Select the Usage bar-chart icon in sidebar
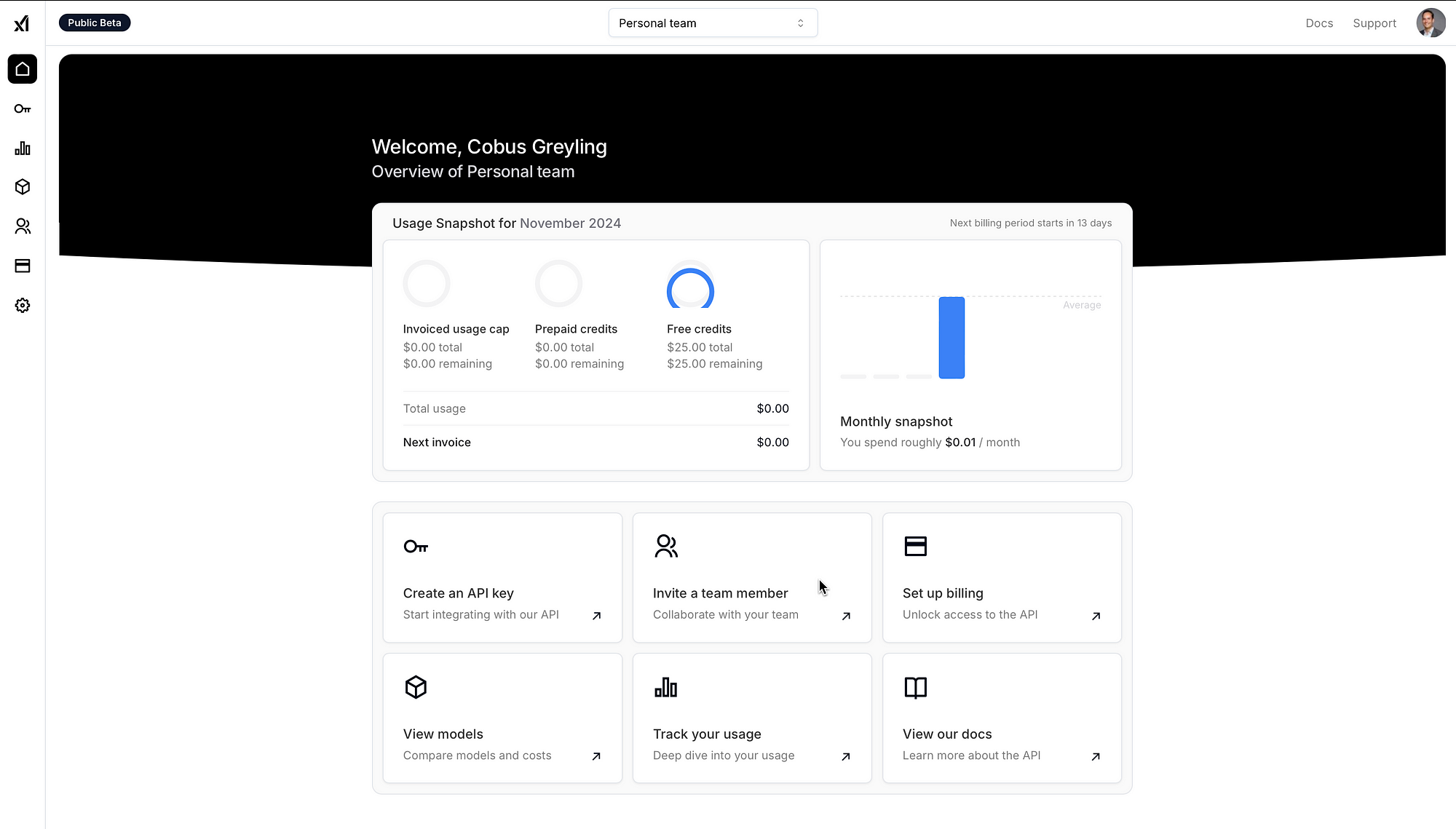The image size is (1456, 829). pos(23,148)
